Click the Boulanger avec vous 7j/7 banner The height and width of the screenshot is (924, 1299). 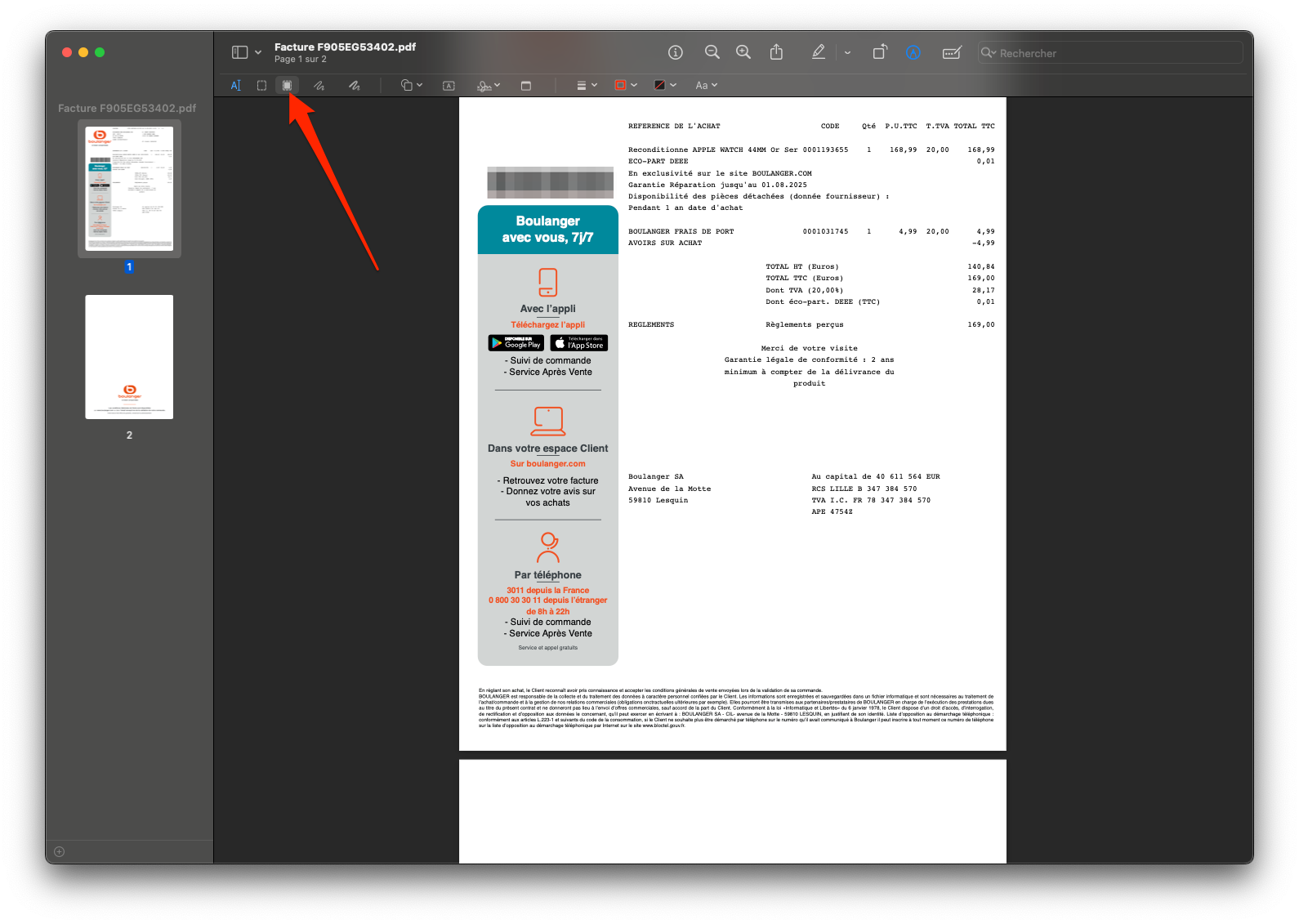[548, 230]
